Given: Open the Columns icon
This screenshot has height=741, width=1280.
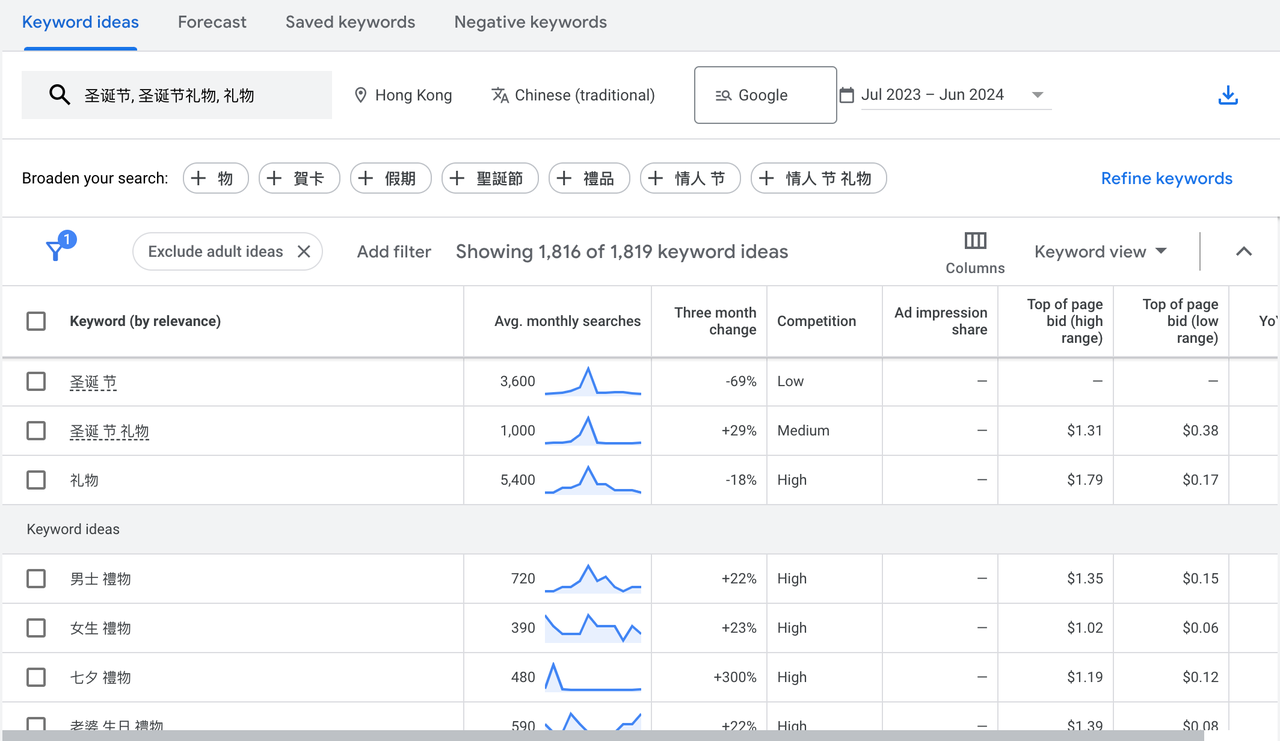Looking at the screenshot, I should (x=975, y=241).
